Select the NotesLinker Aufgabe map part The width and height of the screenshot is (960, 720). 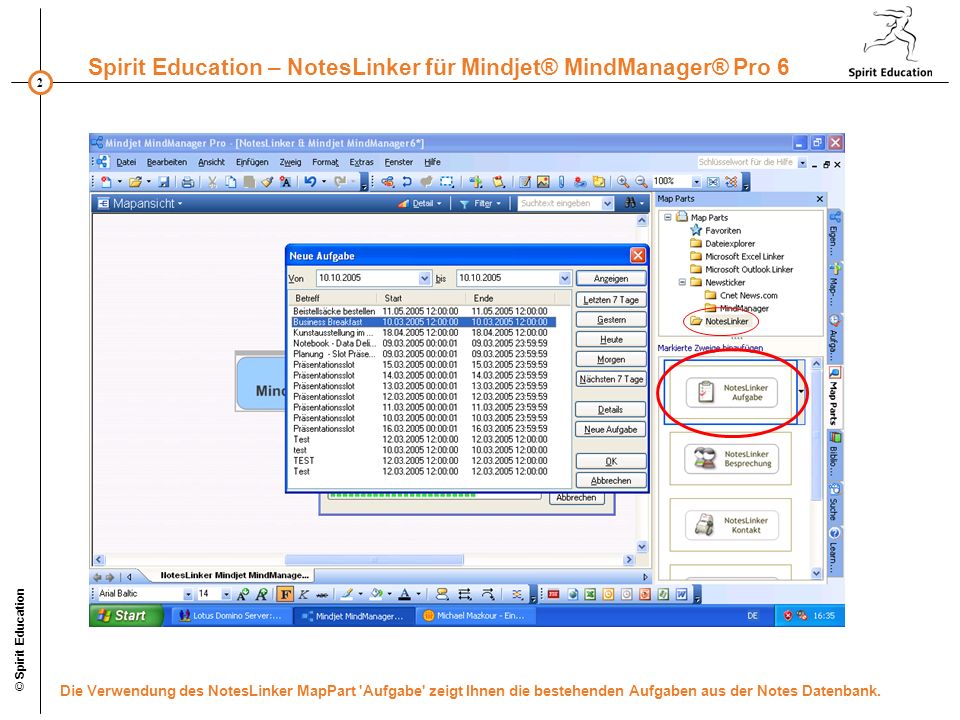(732, 392)
